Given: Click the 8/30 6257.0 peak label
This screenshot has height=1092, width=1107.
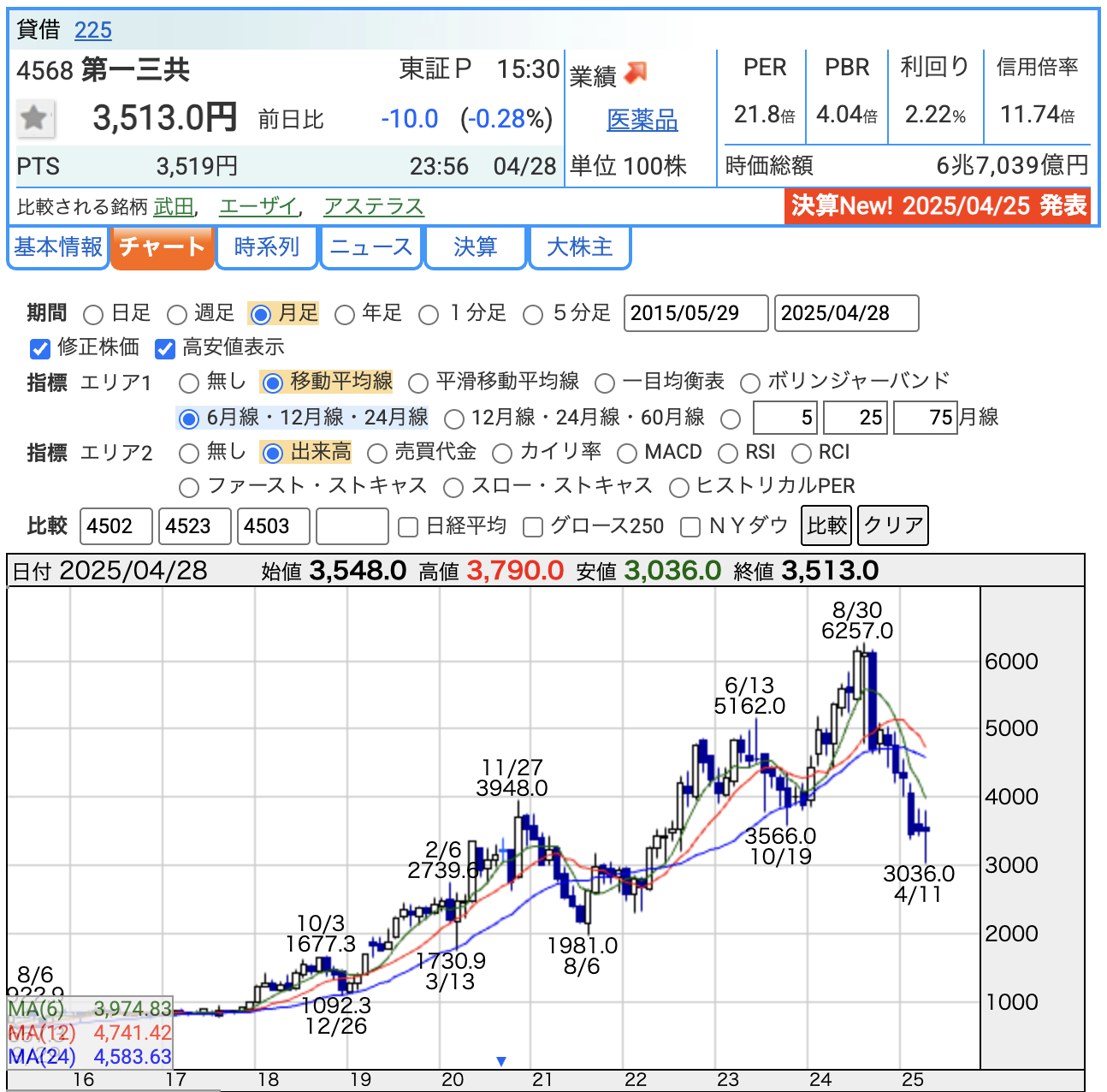Looking at the screenshot, I should point(857,620).
